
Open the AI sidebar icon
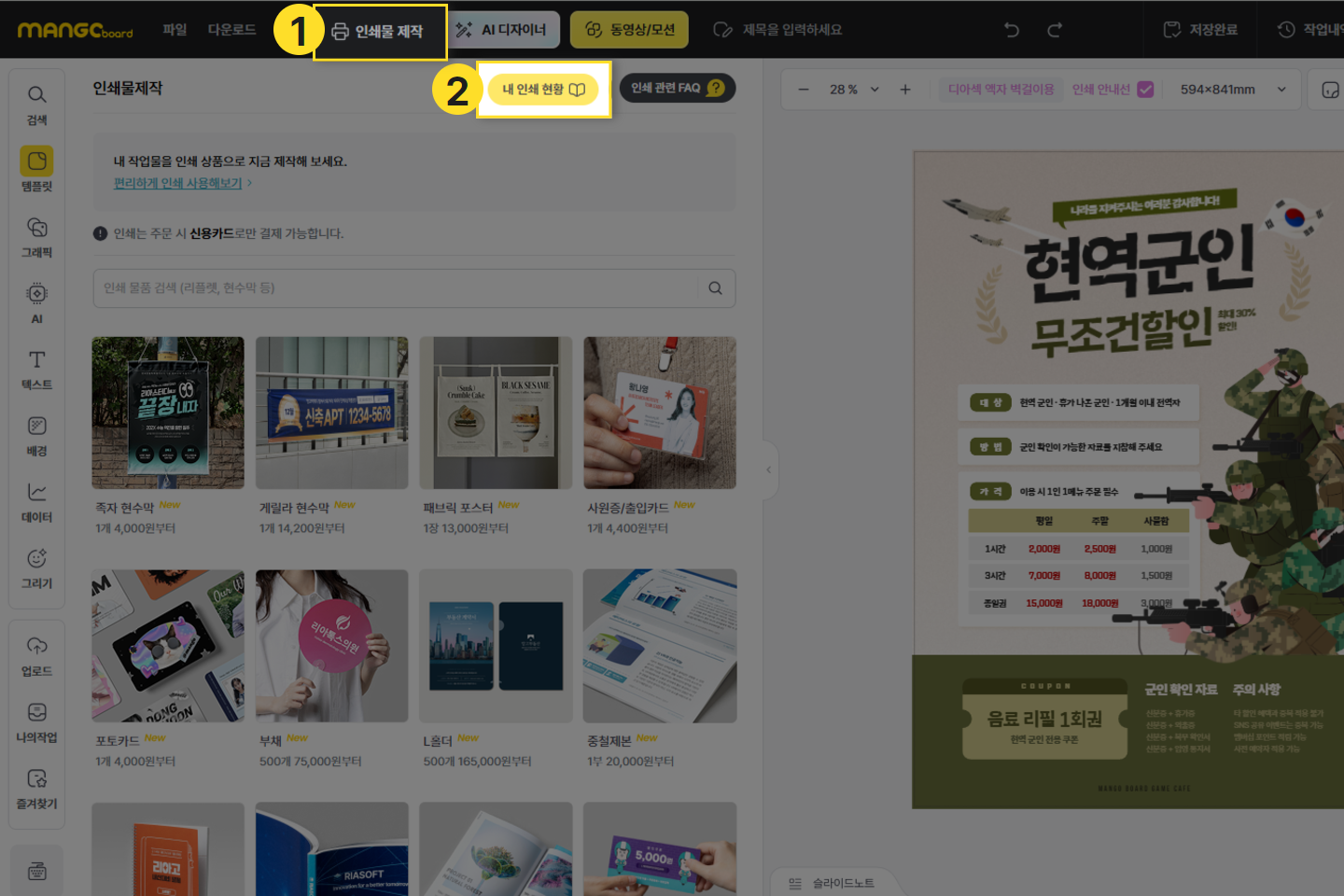(x=36, y=303)
